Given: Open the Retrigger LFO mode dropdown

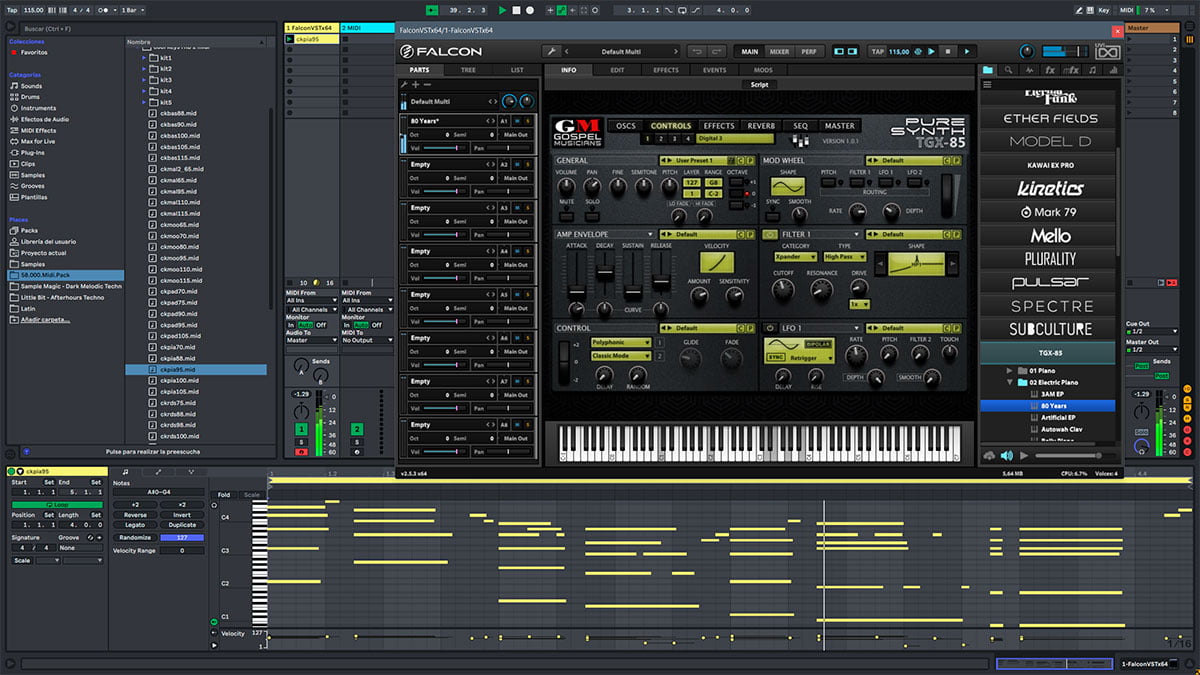Looking at the screenshot, I should (810, 356).
